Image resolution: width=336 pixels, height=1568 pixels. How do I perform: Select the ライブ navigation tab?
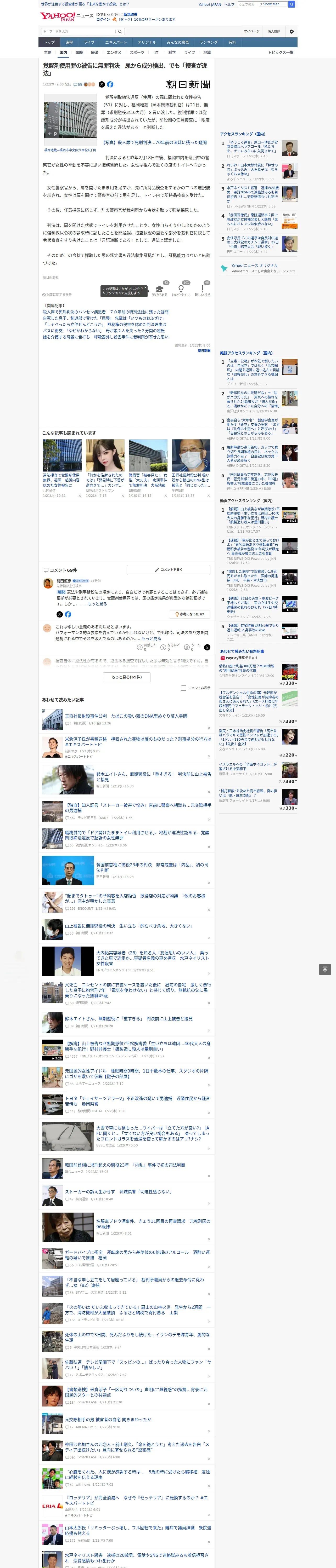click(x=89, y=43)
